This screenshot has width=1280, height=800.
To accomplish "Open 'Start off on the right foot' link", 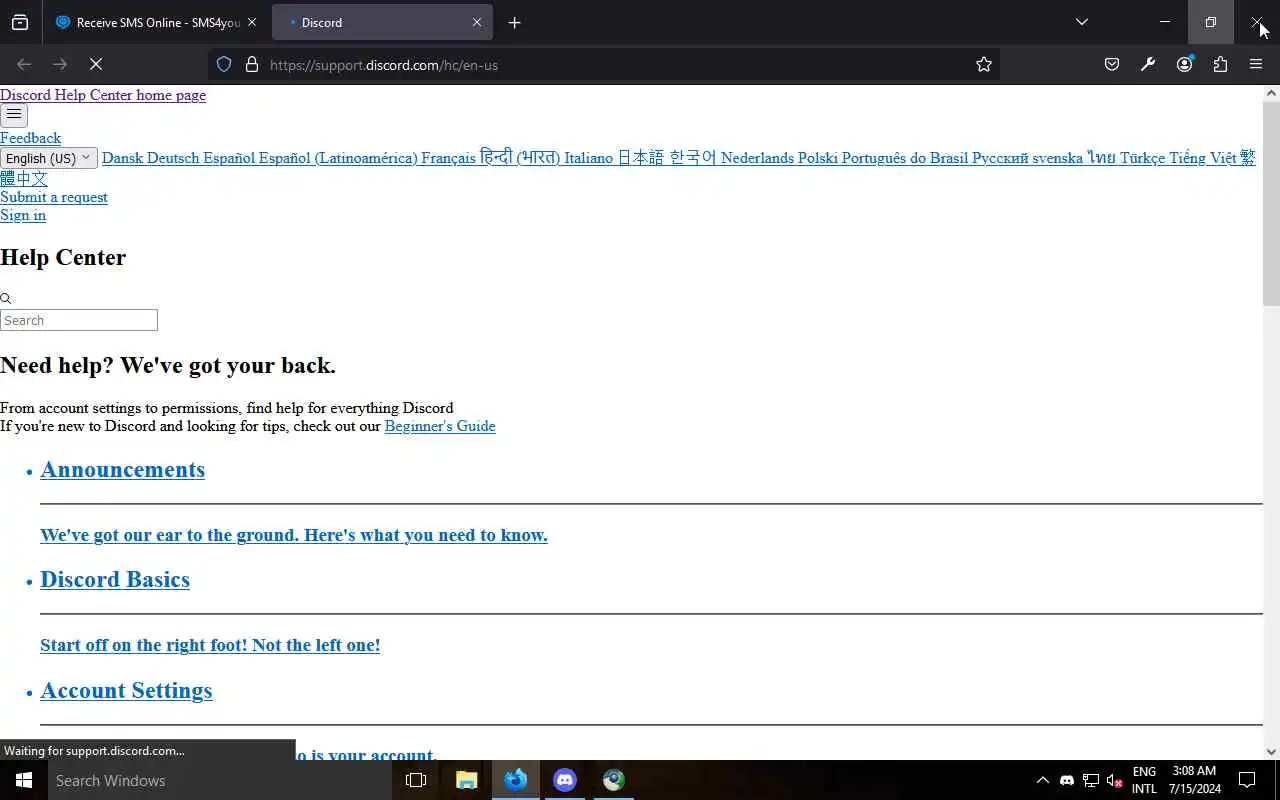I will click(x=210, y=645).
